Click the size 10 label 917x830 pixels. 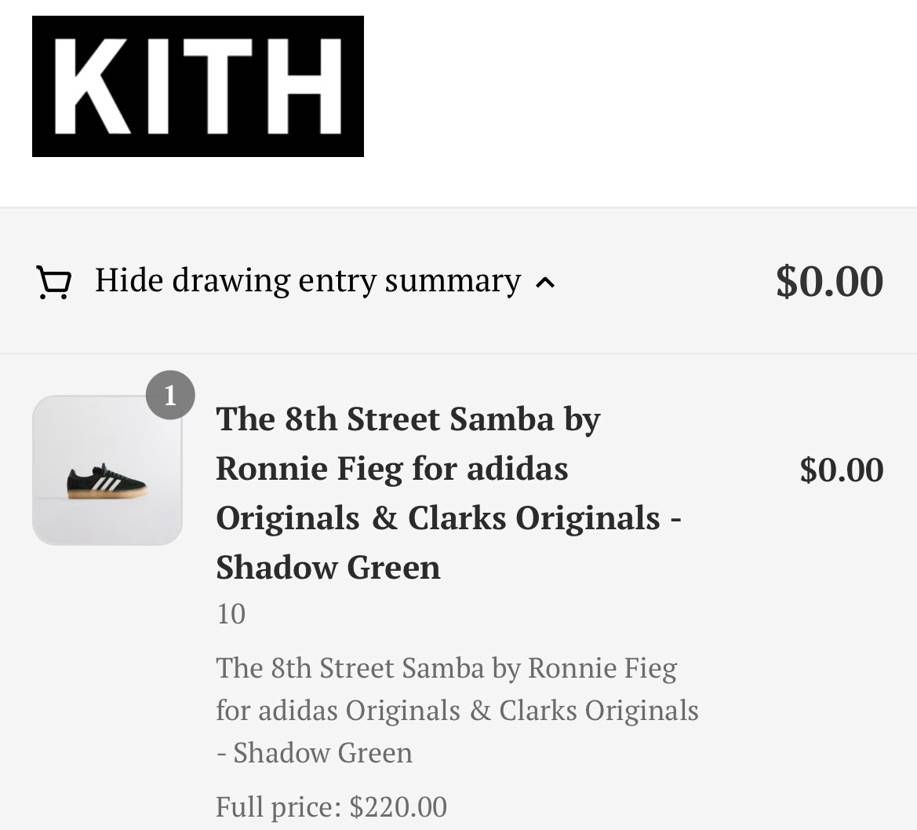231,614
